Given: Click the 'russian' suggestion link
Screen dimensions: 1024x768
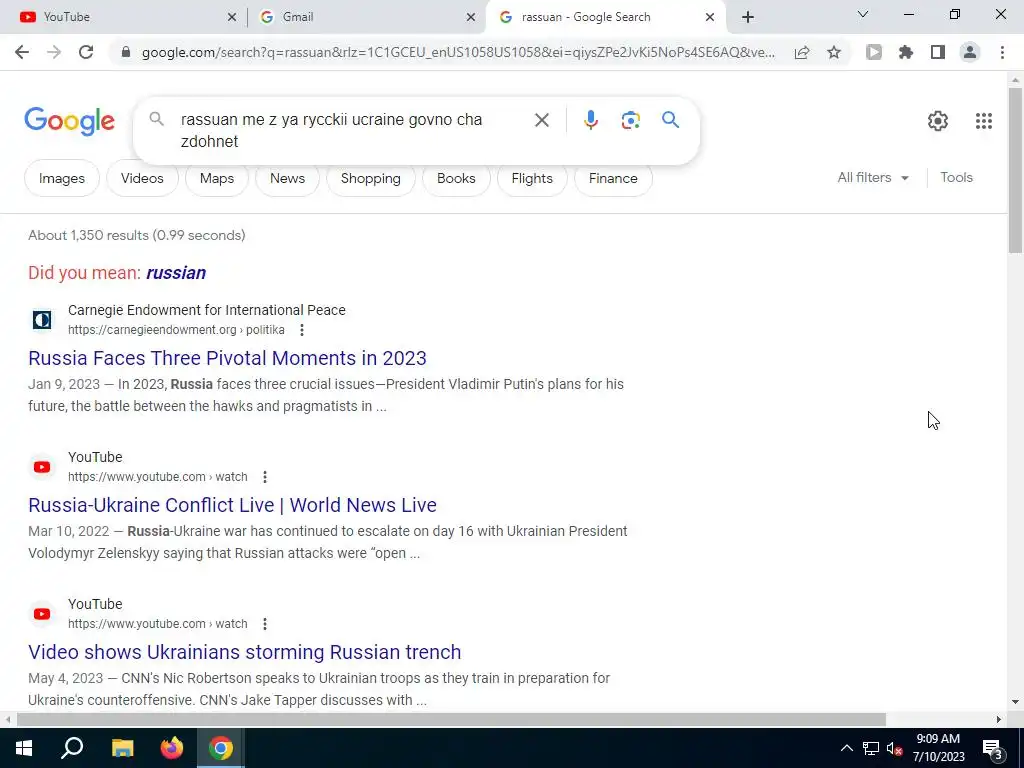Looking at the screenshot, I should point(176,273).
